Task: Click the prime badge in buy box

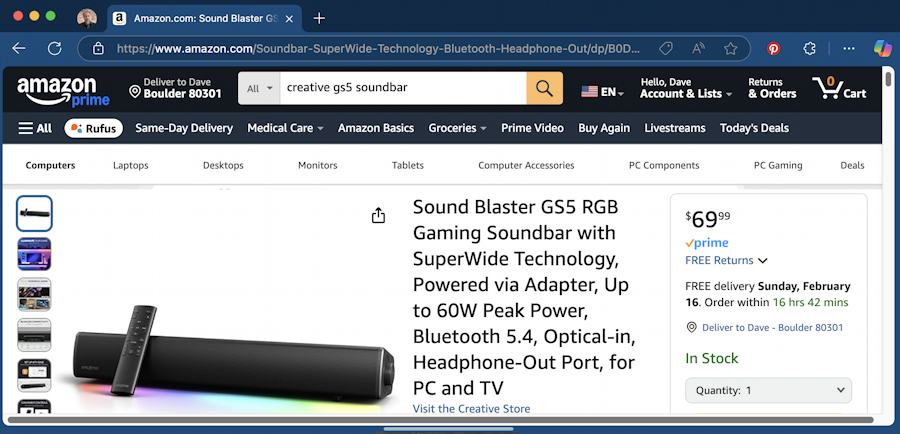Action: coord(707,243)
